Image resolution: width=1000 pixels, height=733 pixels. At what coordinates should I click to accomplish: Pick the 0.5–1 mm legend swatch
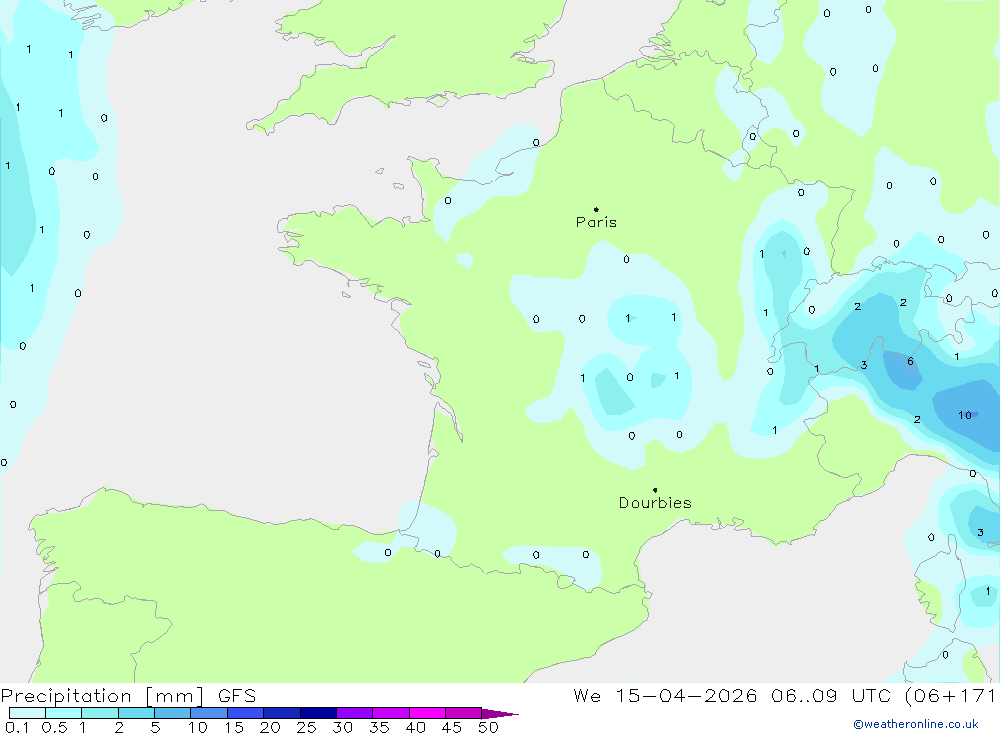[x=64, y=713]
